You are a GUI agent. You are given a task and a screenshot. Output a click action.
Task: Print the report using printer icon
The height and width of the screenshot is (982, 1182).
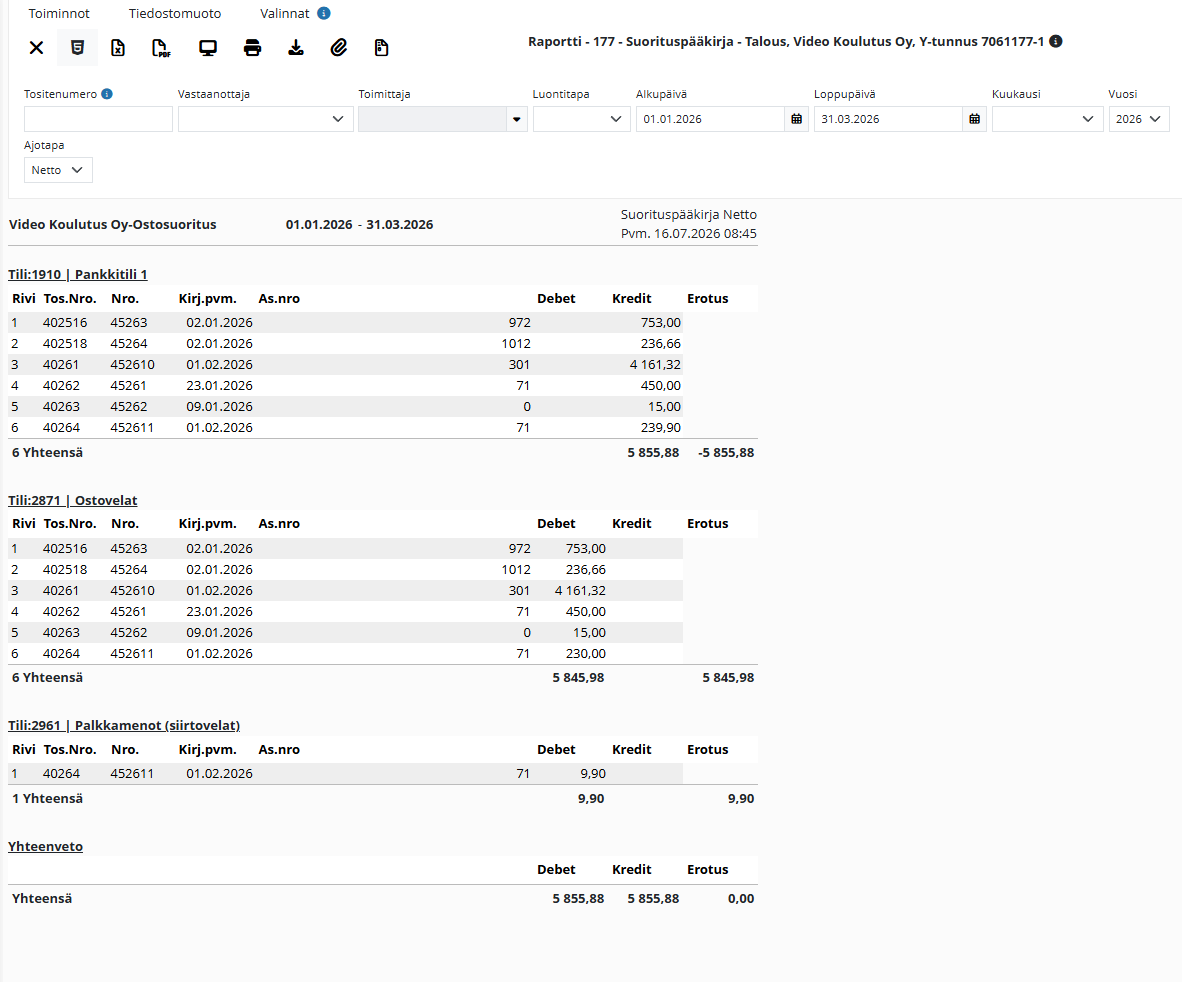253,48
